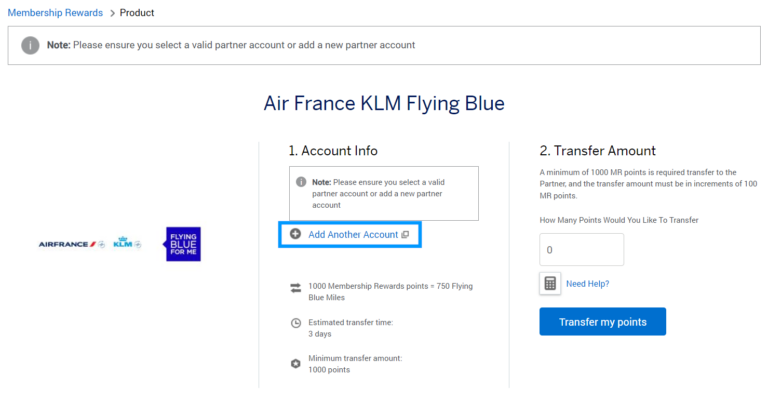768x402 pixels.
Task: Click the minimum transfer amount badge icon
Action: 295,364
